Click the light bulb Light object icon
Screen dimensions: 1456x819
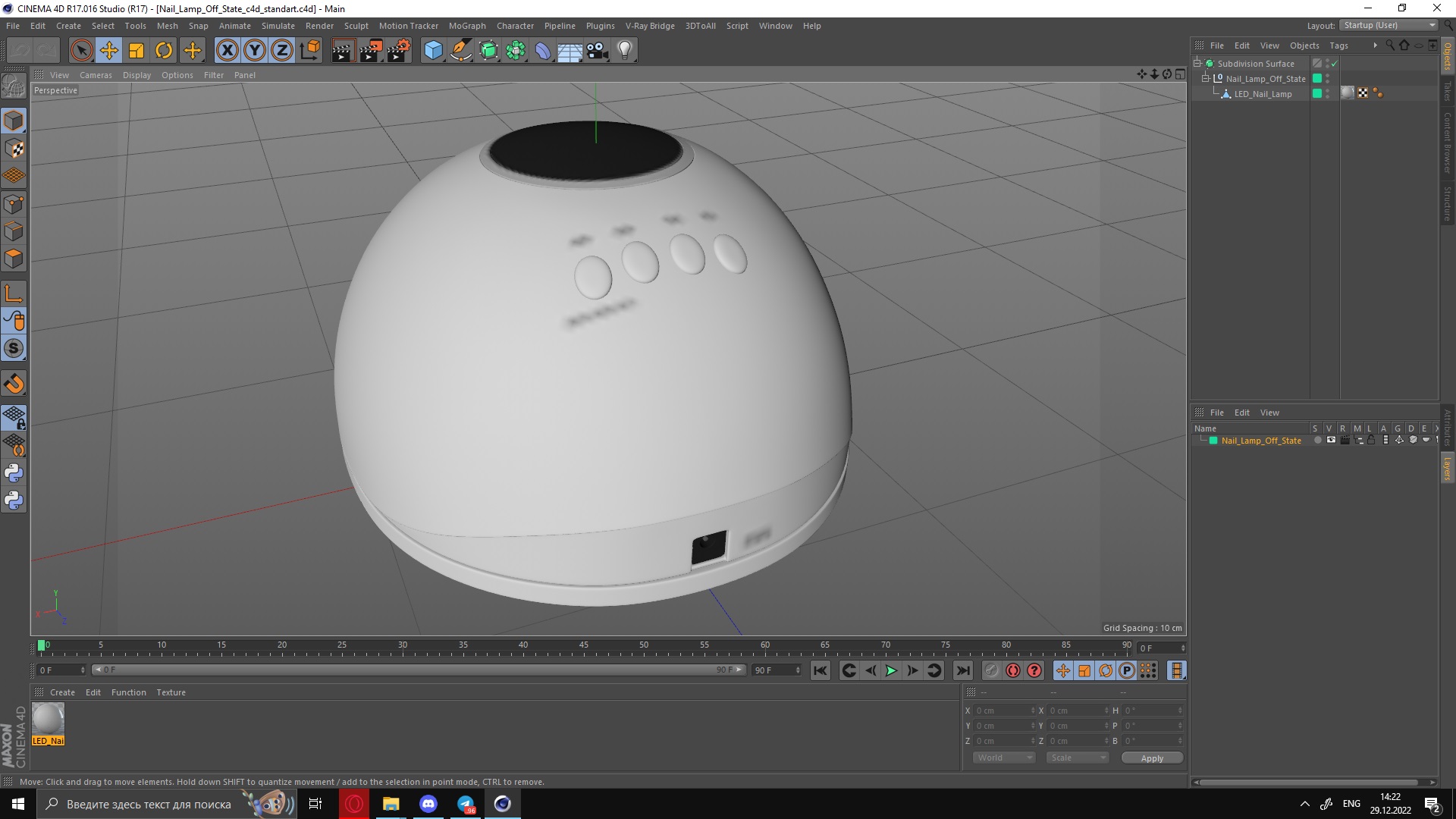[x=625, y=51]
